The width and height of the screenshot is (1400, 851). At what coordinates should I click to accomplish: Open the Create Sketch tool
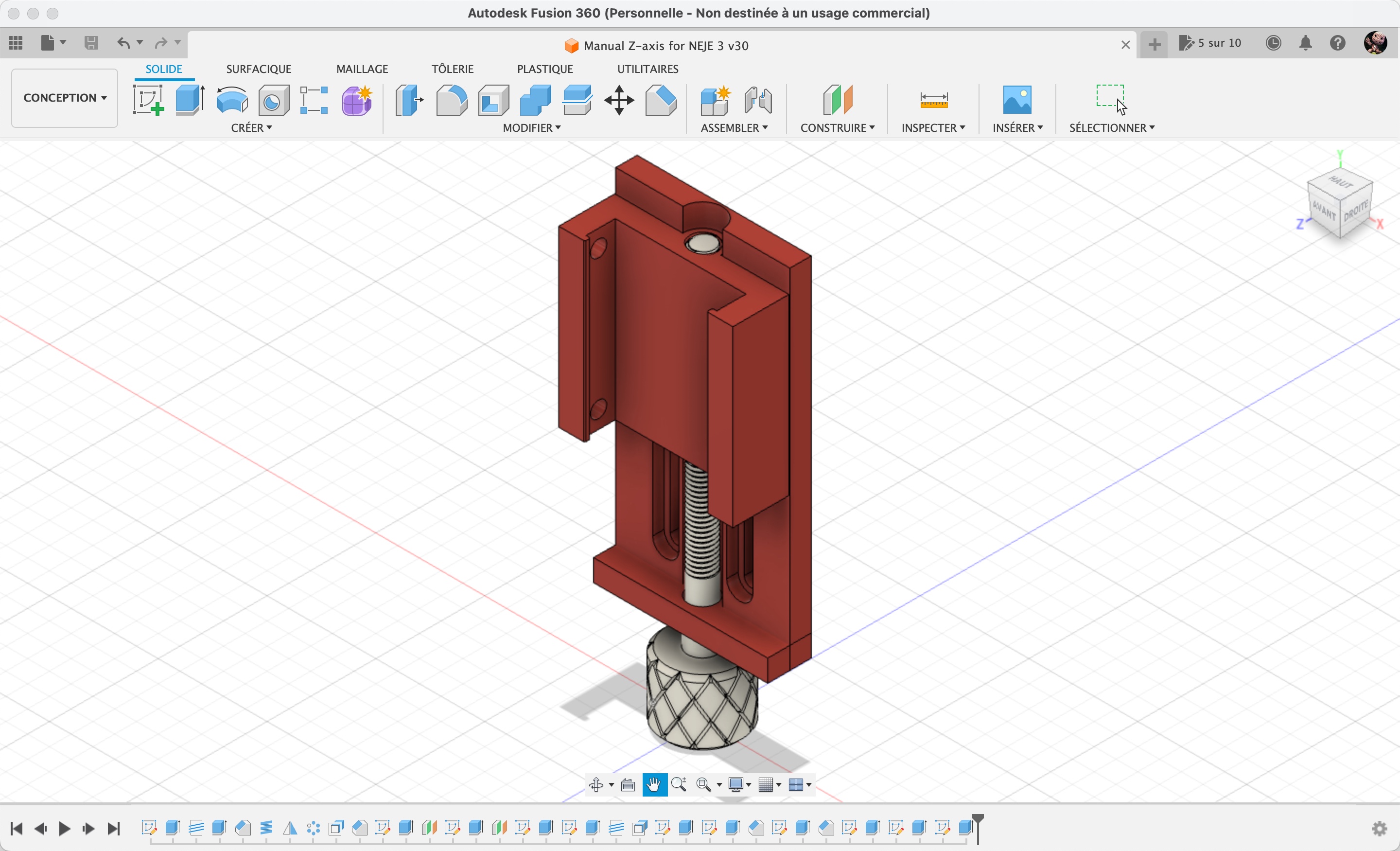(x=148, y=100)
